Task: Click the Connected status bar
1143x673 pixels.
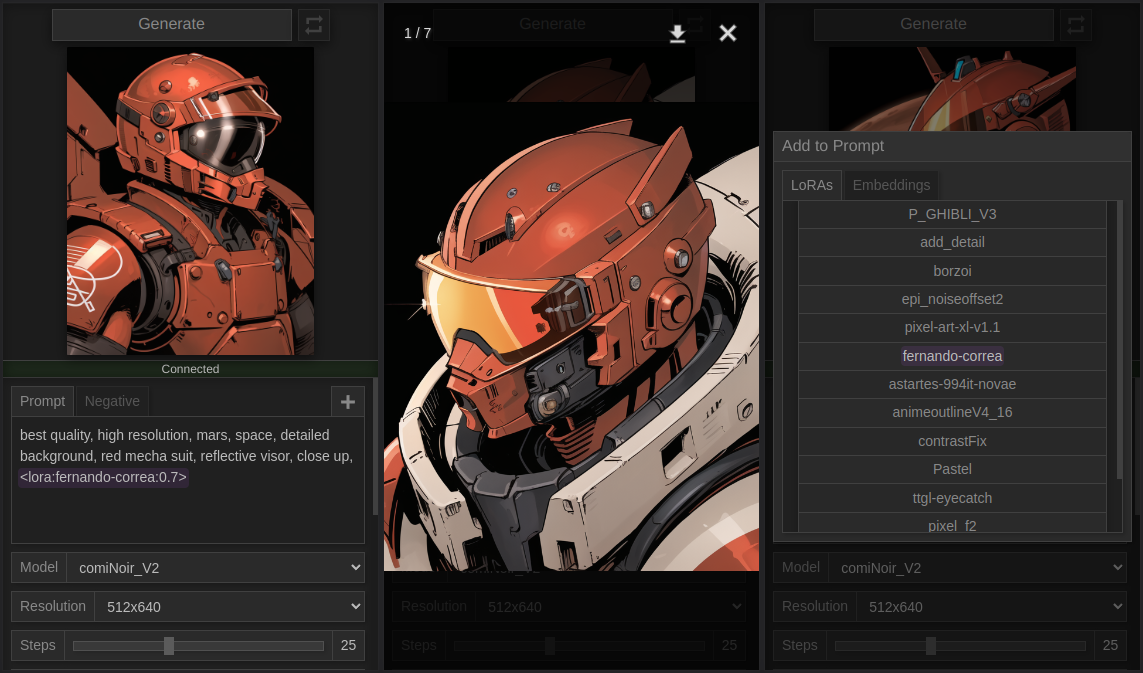Action: [190, 369]
